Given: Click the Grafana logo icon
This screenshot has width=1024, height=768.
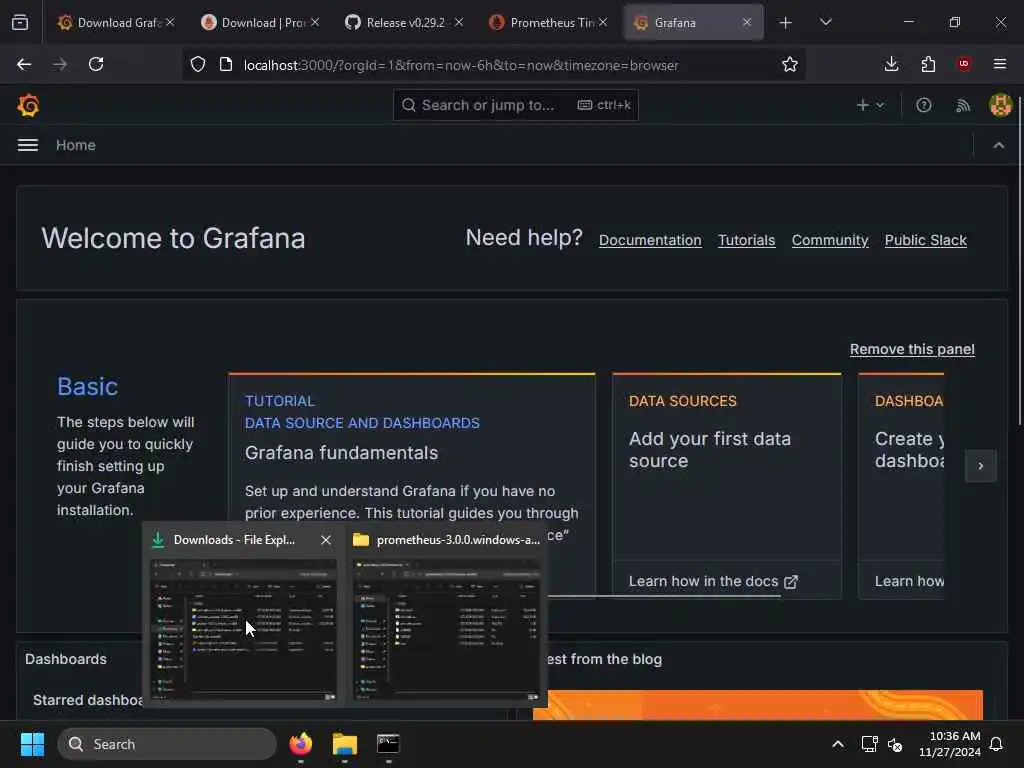Looking at the screenshot, I should pyautogui.click(x=28, y=105).
